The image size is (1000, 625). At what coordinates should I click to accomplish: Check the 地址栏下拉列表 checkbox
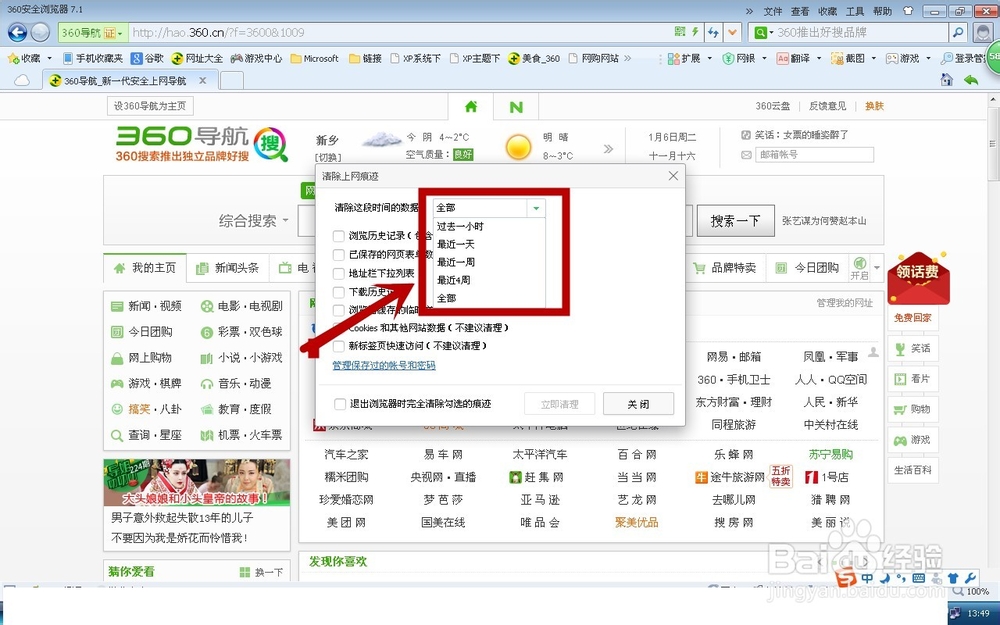(339, 273)
